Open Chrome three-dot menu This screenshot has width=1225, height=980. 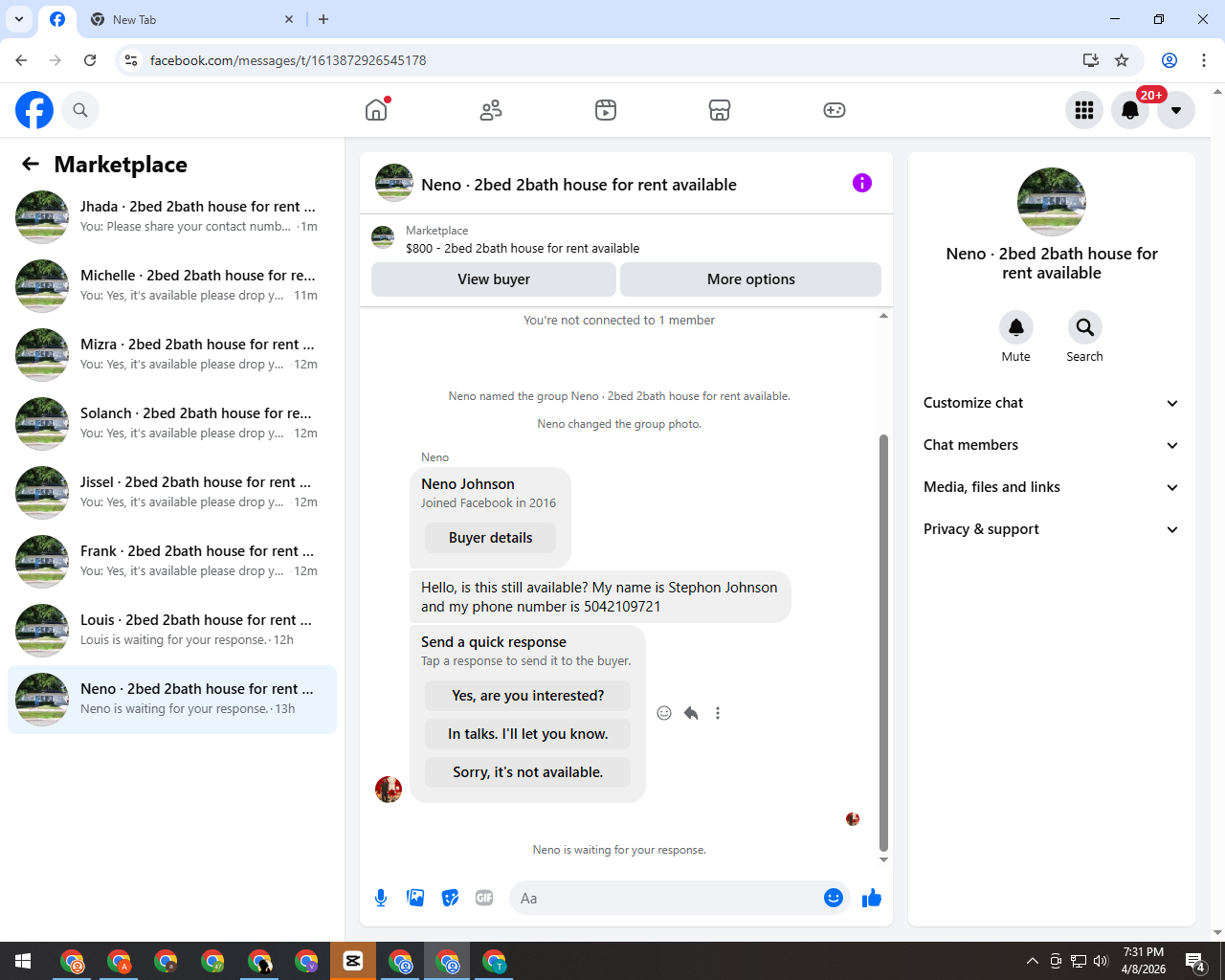(1204, 60)
